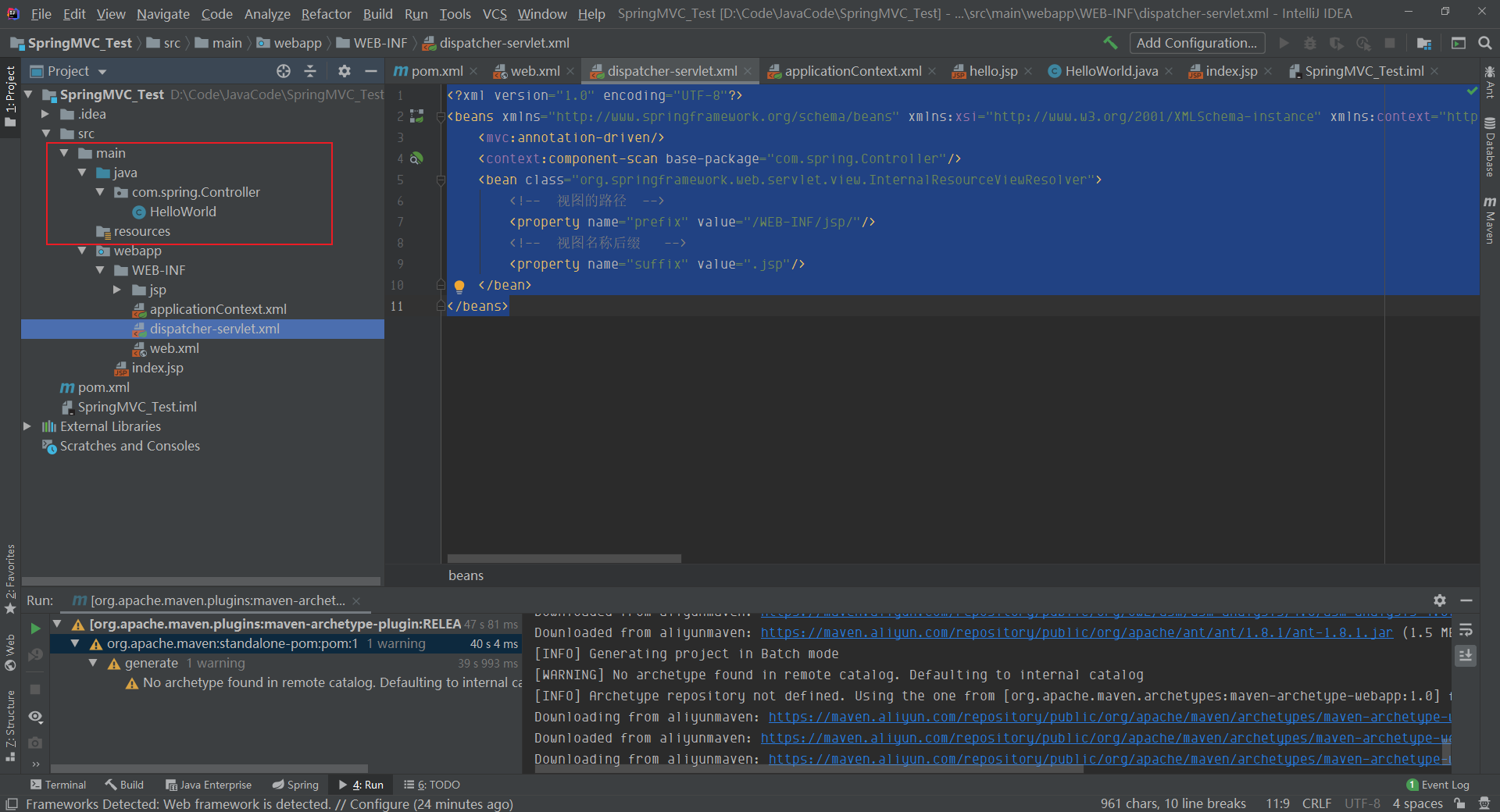
Task: Hide the Run tool window
Action: (1466, 600)
